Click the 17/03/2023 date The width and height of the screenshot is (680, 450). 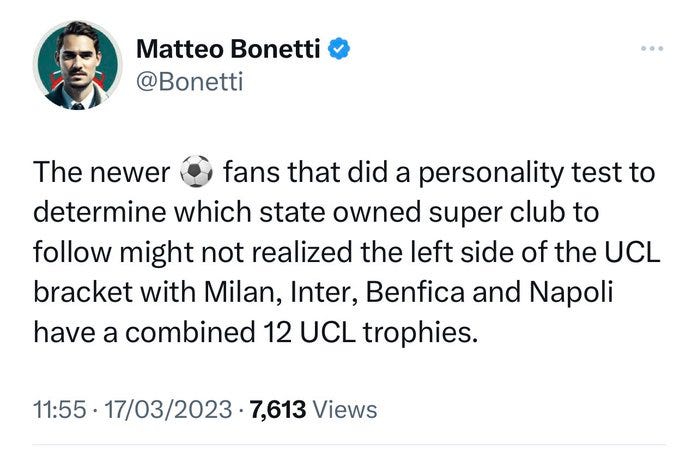point(169,409)
